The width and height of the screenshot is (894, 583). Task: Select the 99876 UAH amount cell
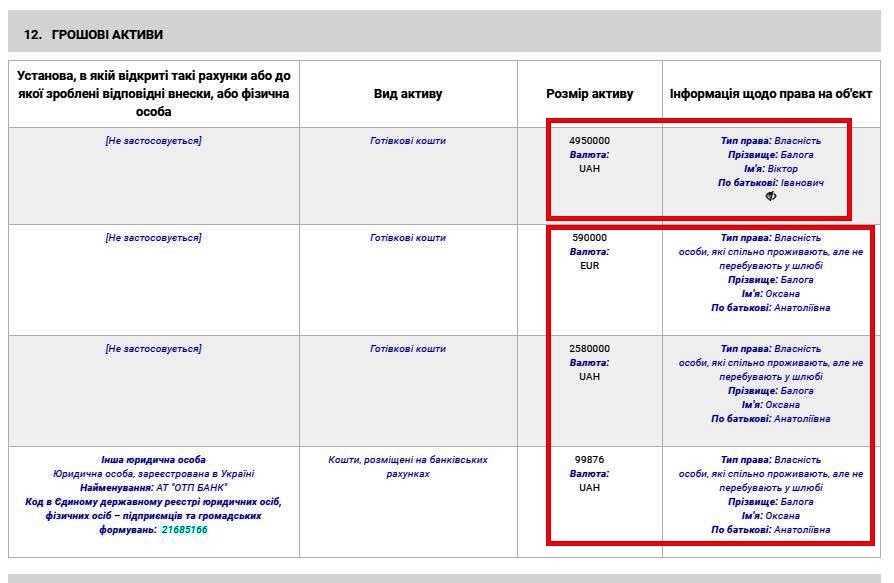point(589,473)
